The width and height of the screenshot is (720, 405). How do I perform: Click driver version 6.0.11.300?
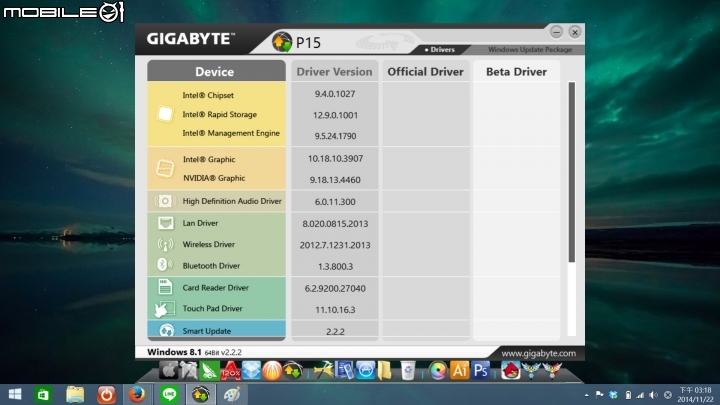(335, 202)
